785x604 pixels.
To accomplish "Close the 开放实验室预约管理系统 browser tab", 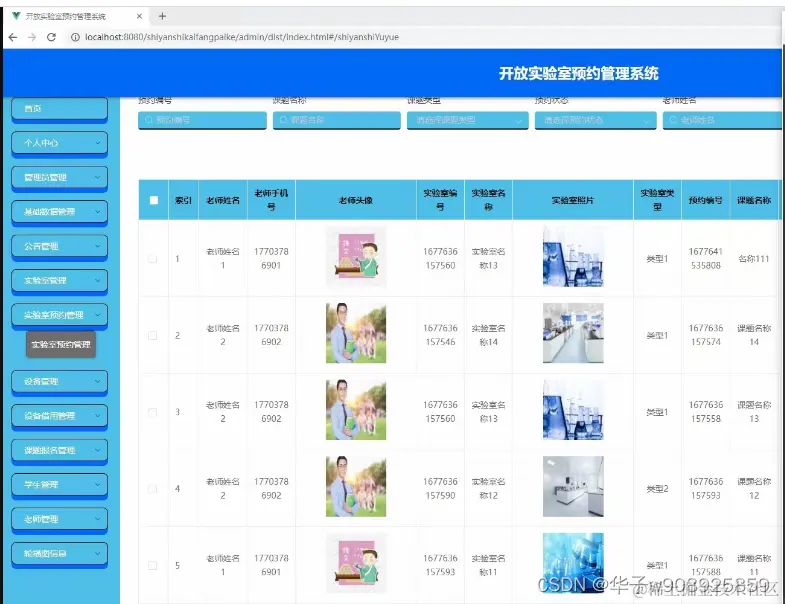I will click(139, 16).
